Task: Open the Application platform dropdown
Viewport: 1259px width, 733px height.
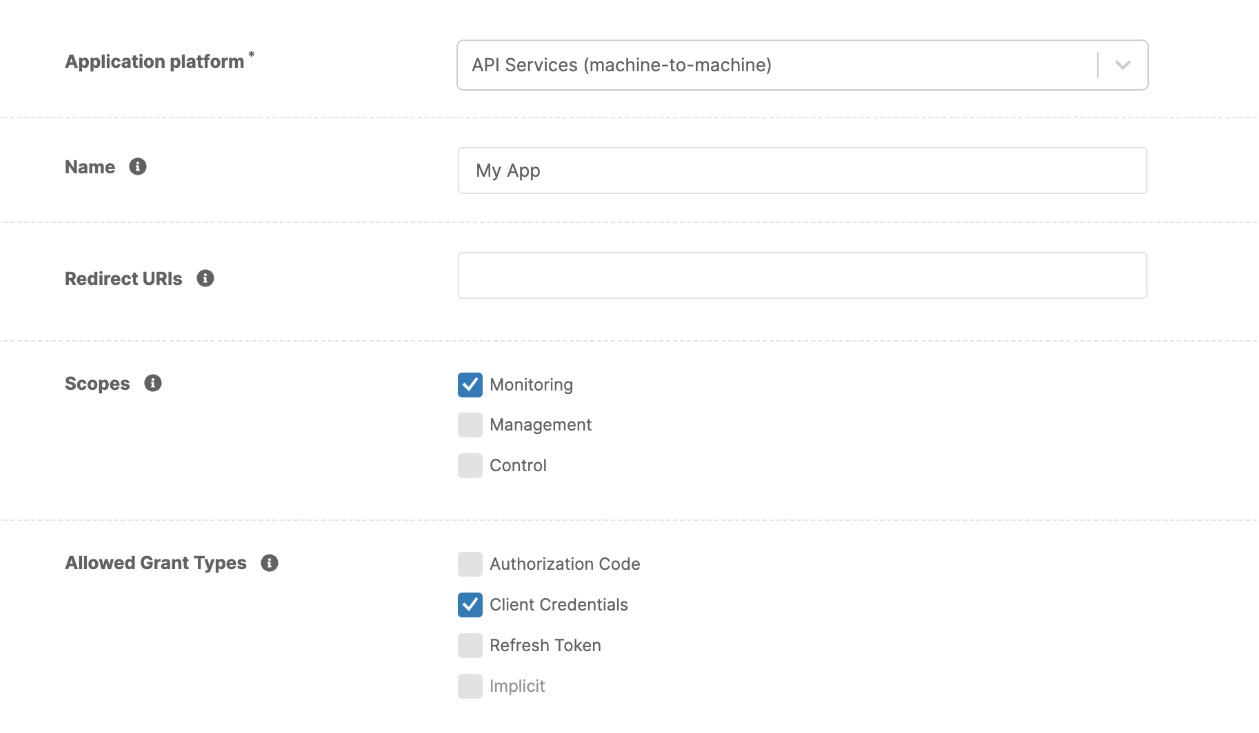Action: (800, 63)
